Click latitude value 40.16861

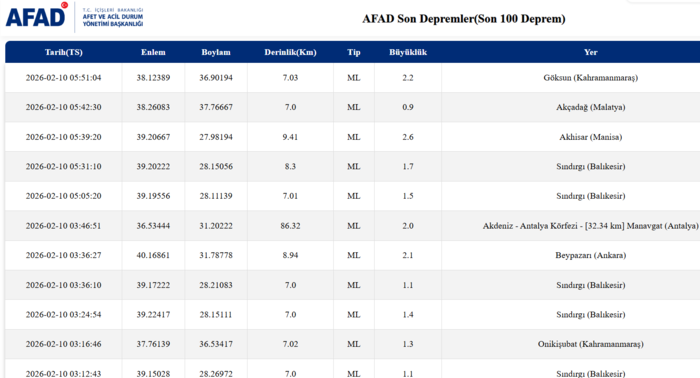pos(153,255)
